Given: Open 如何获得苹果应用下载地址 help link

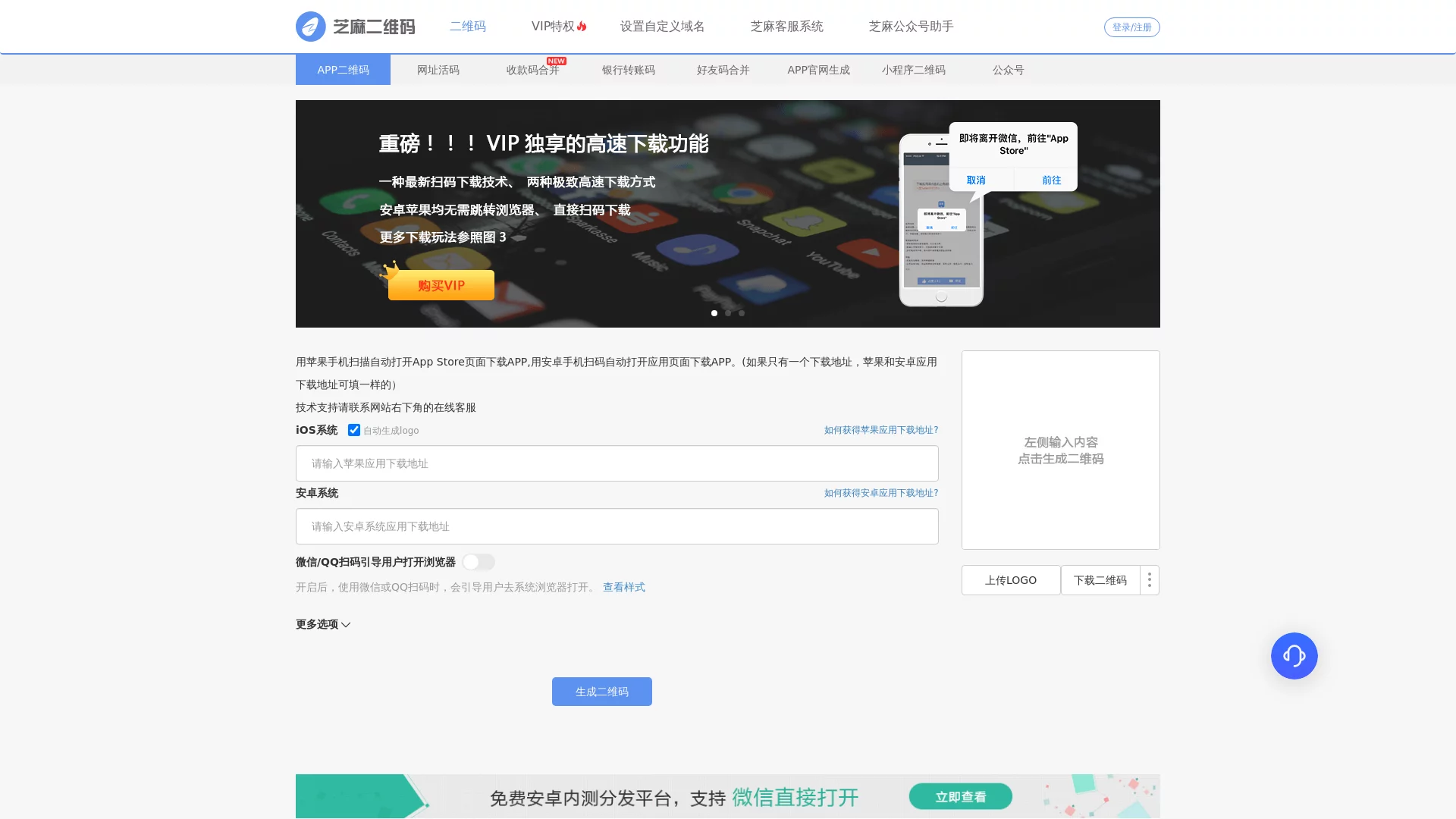Looking at the screenshot, I should click(x=880, y=430).
